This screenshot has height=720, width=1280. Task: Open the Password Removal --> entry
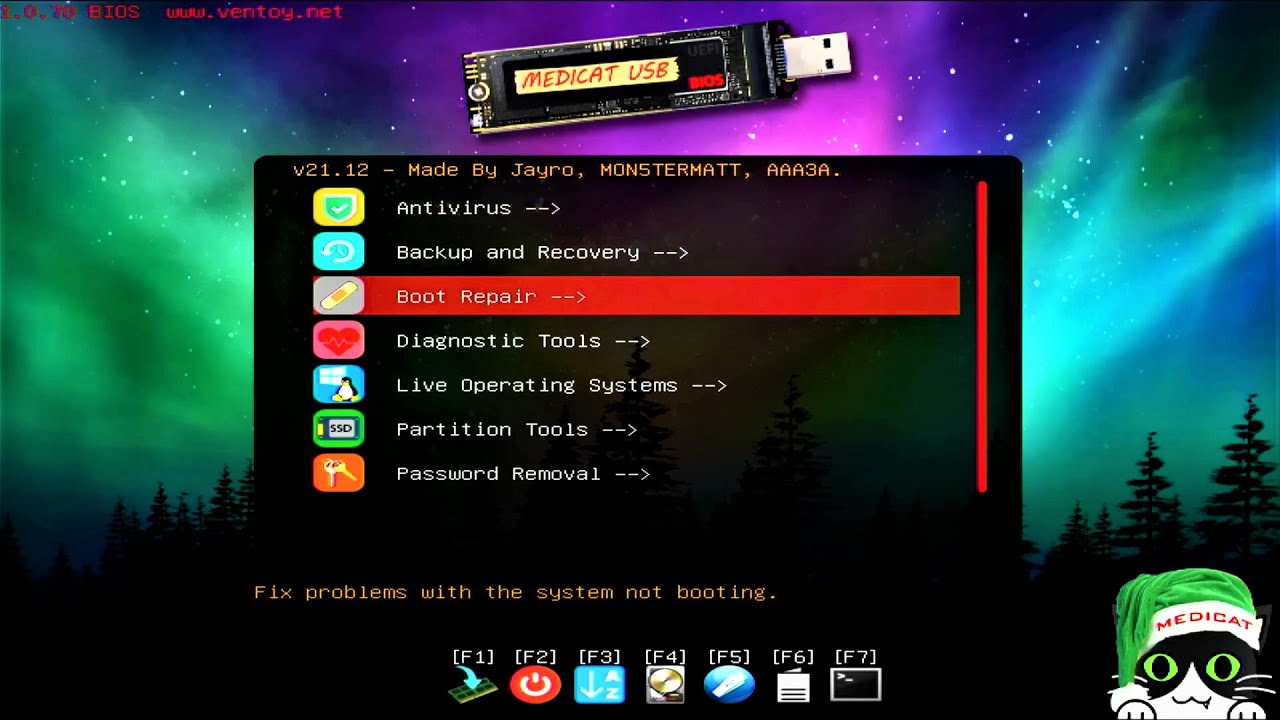(x=636, y=472)
